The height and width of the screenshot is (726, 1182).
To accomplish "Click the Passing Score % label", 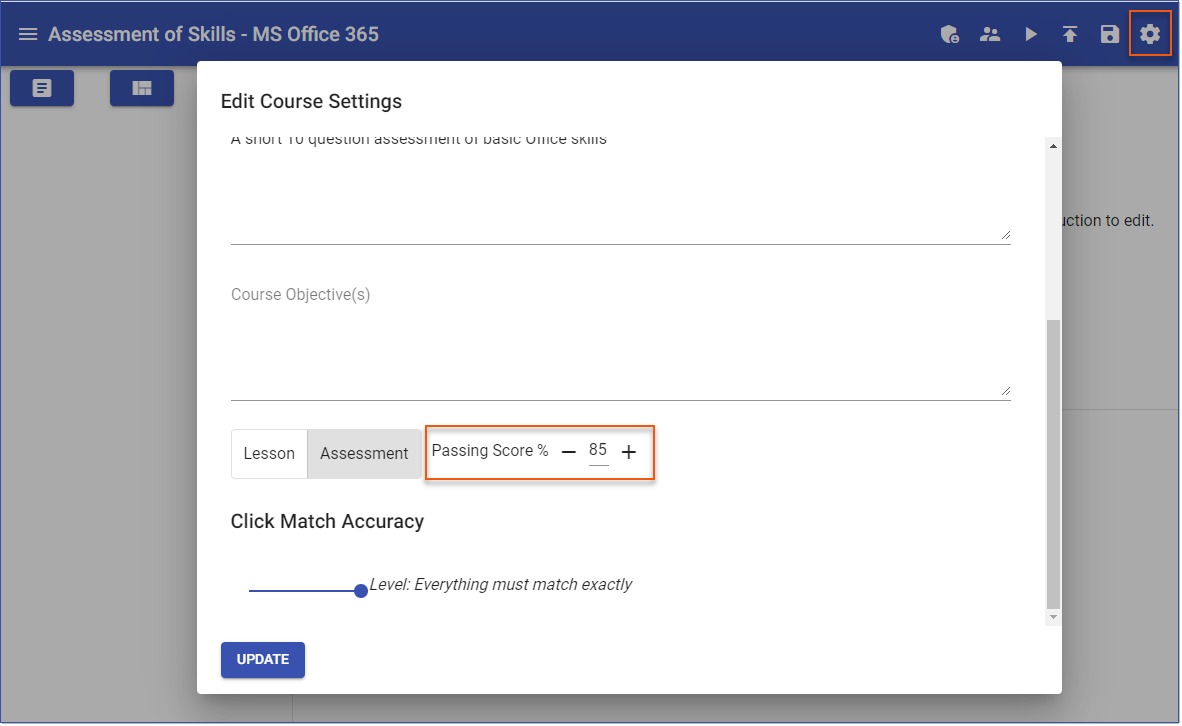I will (490, 451).
